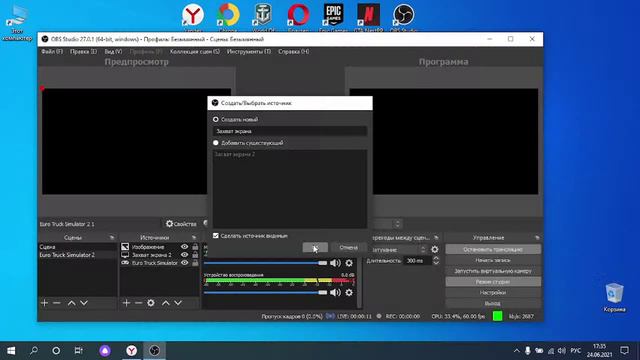Remove selected source with minus icon in Источники panel
This screenshot has height=360, width=640.
[x=138, y=303]
